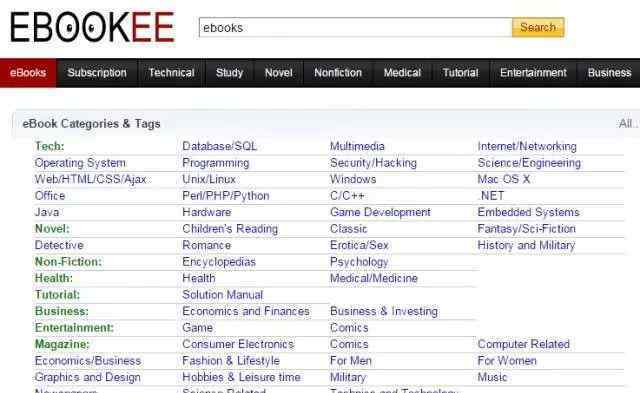Open the Subscription navigation tab
This screenshot has height=393, width=640.
tap(97, 73)
